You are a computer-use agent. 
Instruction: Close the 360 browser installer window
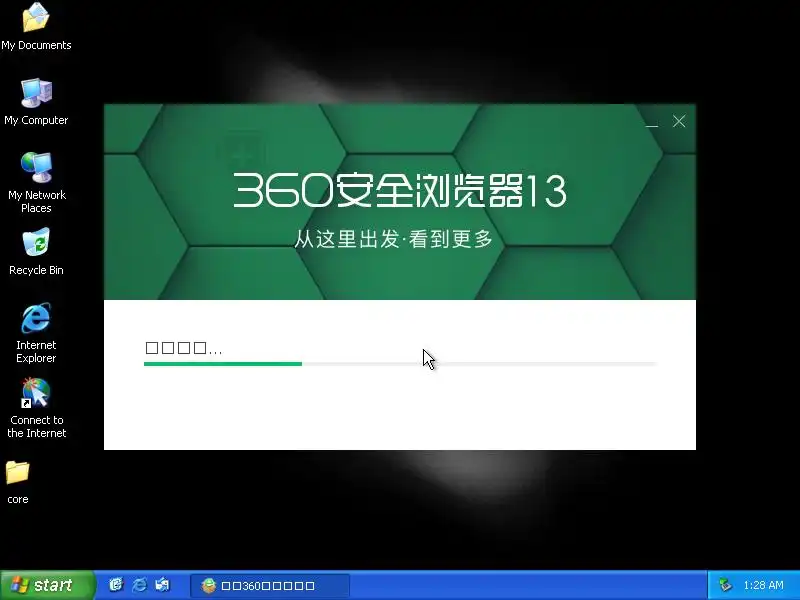[x=679, y=121]
